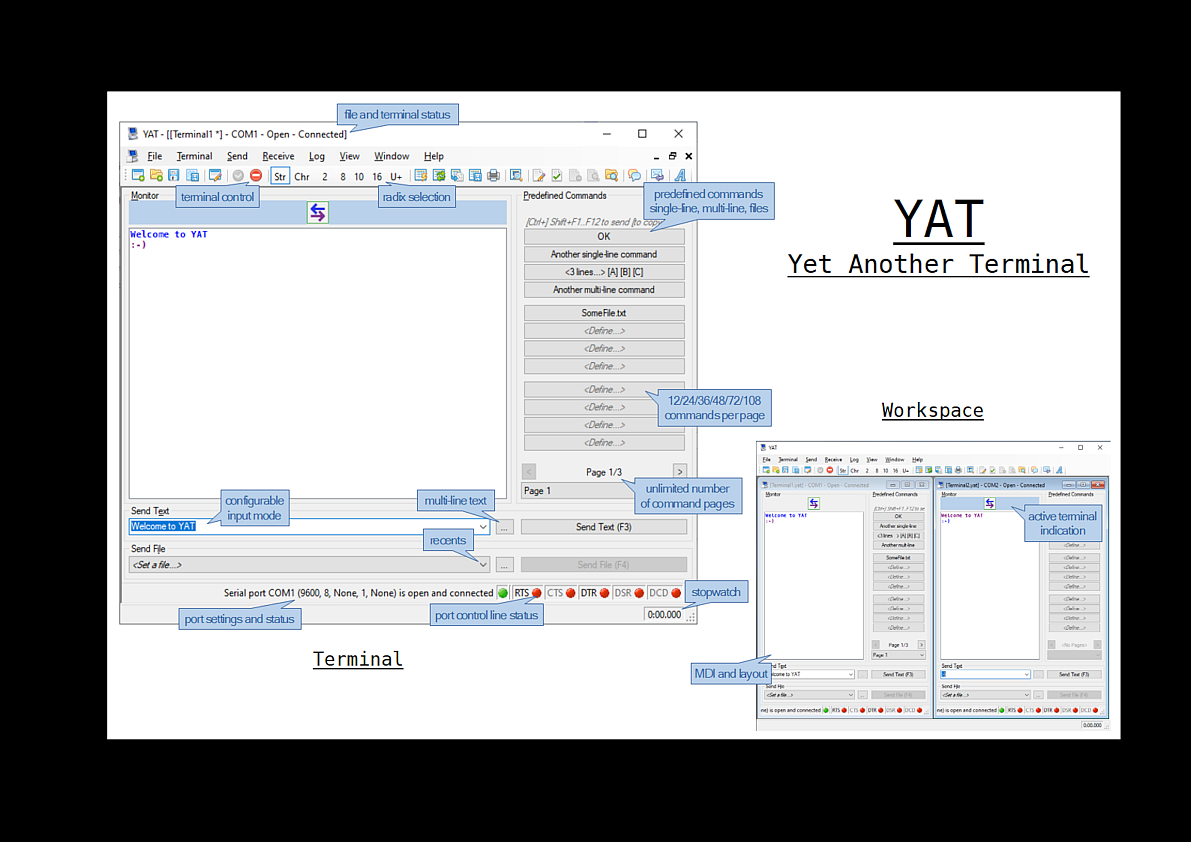This screenshot has width=1191, height=842.
Task: Open the Help menu
Action: click(434, 156)
